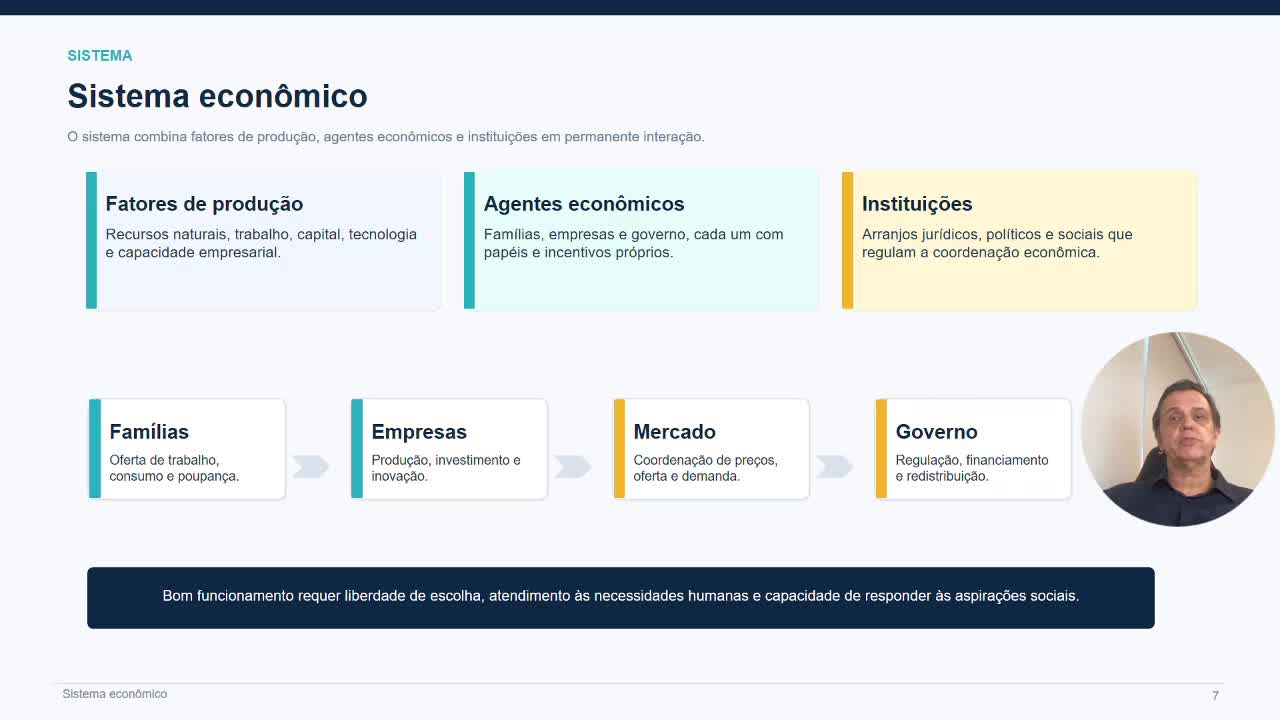Click the arrow between Empresas and Mercado
This screenshot has height=720, width=1280.
point(572,467)
